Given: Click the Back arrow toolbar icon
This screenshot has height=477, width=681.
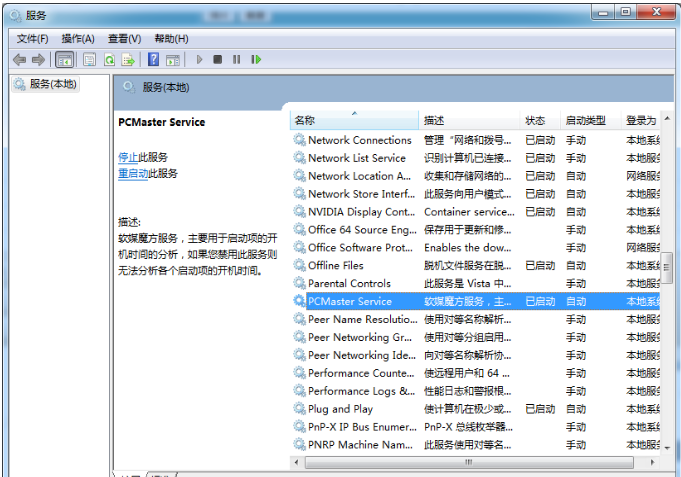Looking at the screenshot, I should pyautogui.click(x=19, y=60).
